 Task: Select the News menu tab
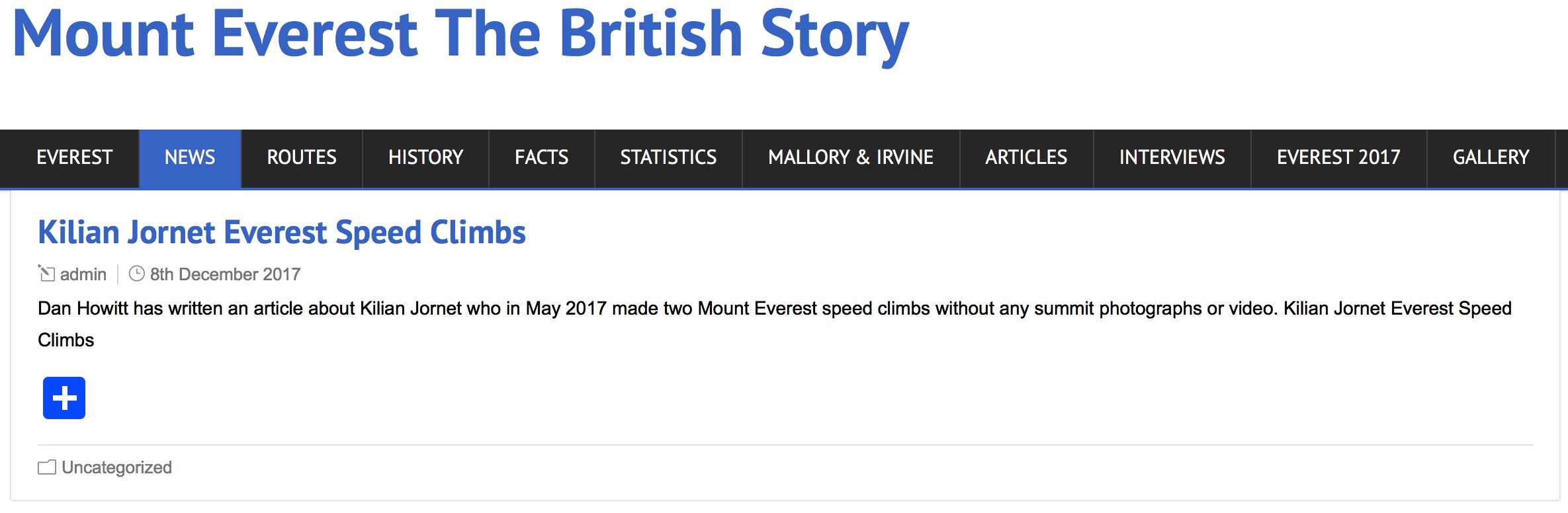tap(190, 157)
